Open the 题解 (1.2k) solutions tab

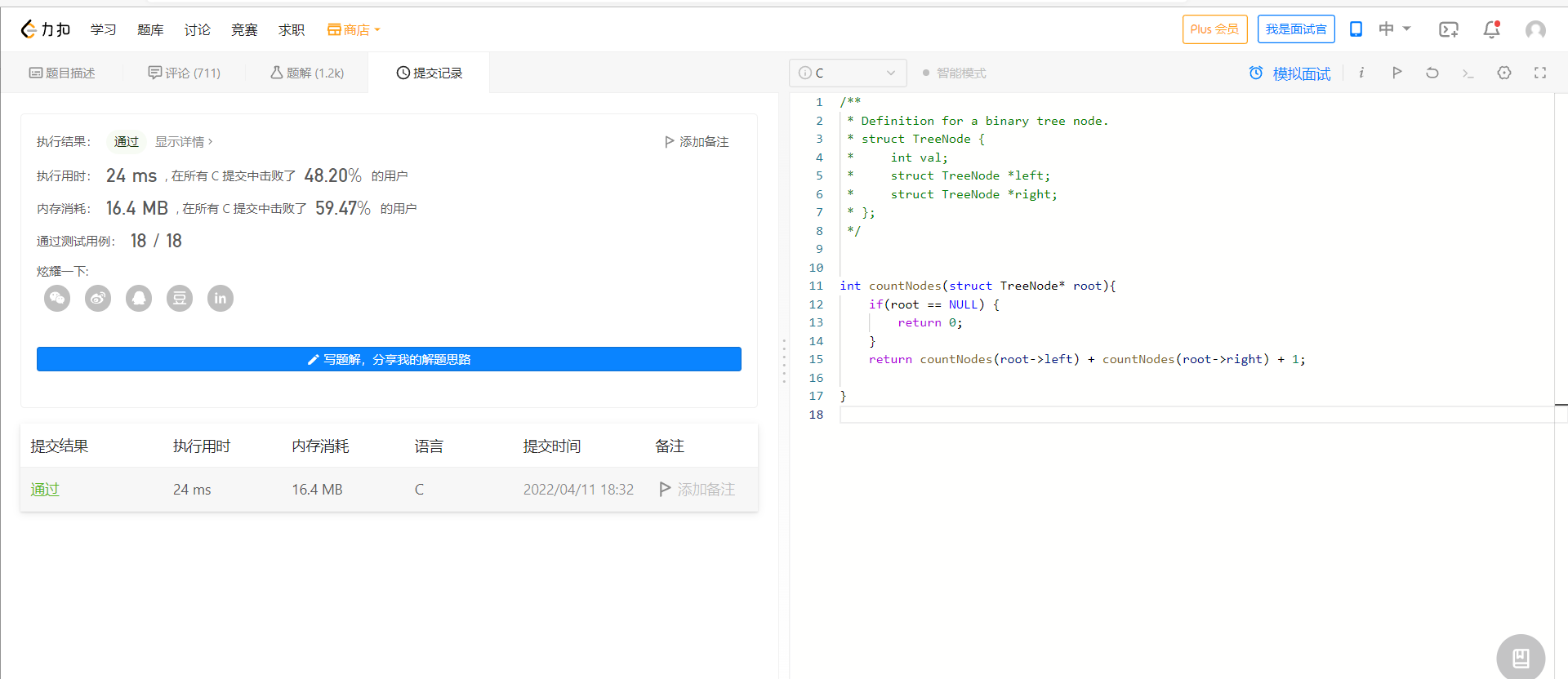click(x=307, y=73)
